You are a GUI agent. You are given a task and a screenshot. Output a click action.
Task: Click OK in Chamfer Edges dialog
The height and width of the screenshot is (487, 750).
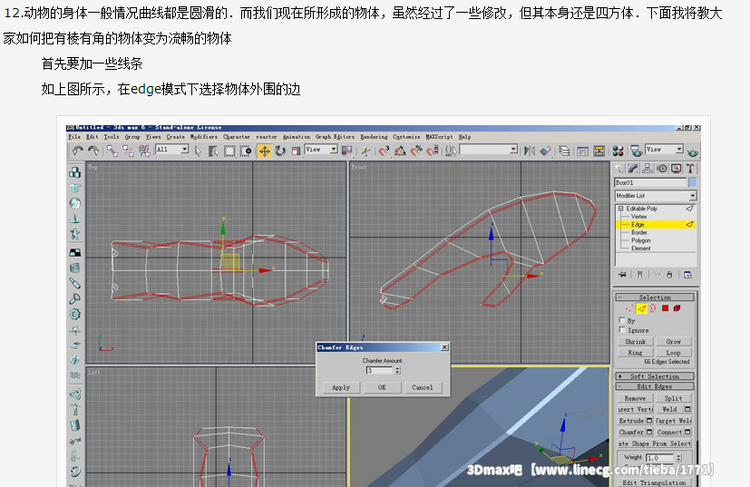point(382,387)
